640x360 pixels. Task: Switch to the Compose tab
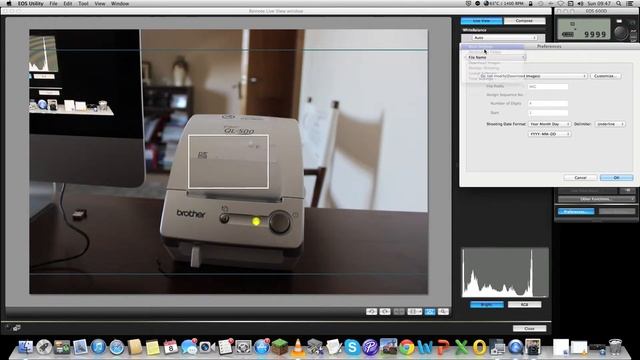pyautogui.click(x=524, y=20)
